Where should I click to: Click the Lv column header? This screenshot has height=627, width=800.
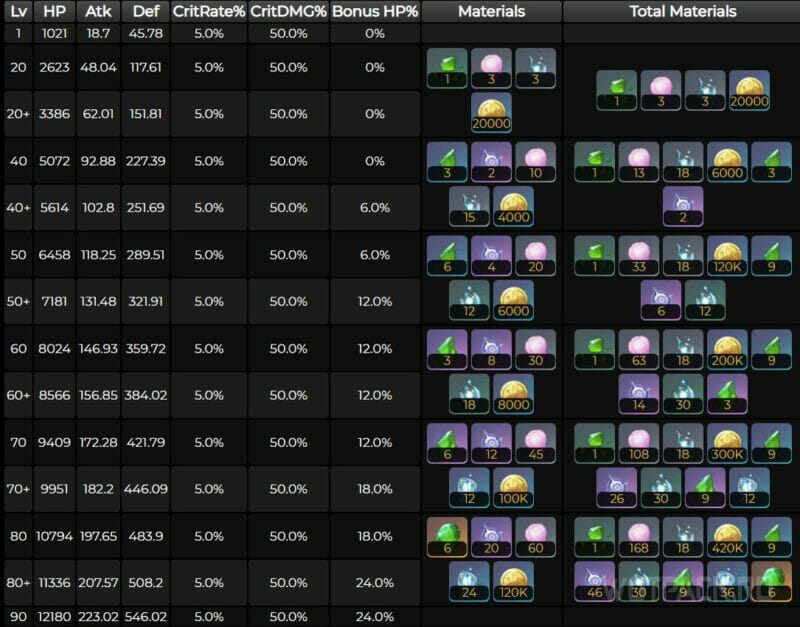pos(18,11)
